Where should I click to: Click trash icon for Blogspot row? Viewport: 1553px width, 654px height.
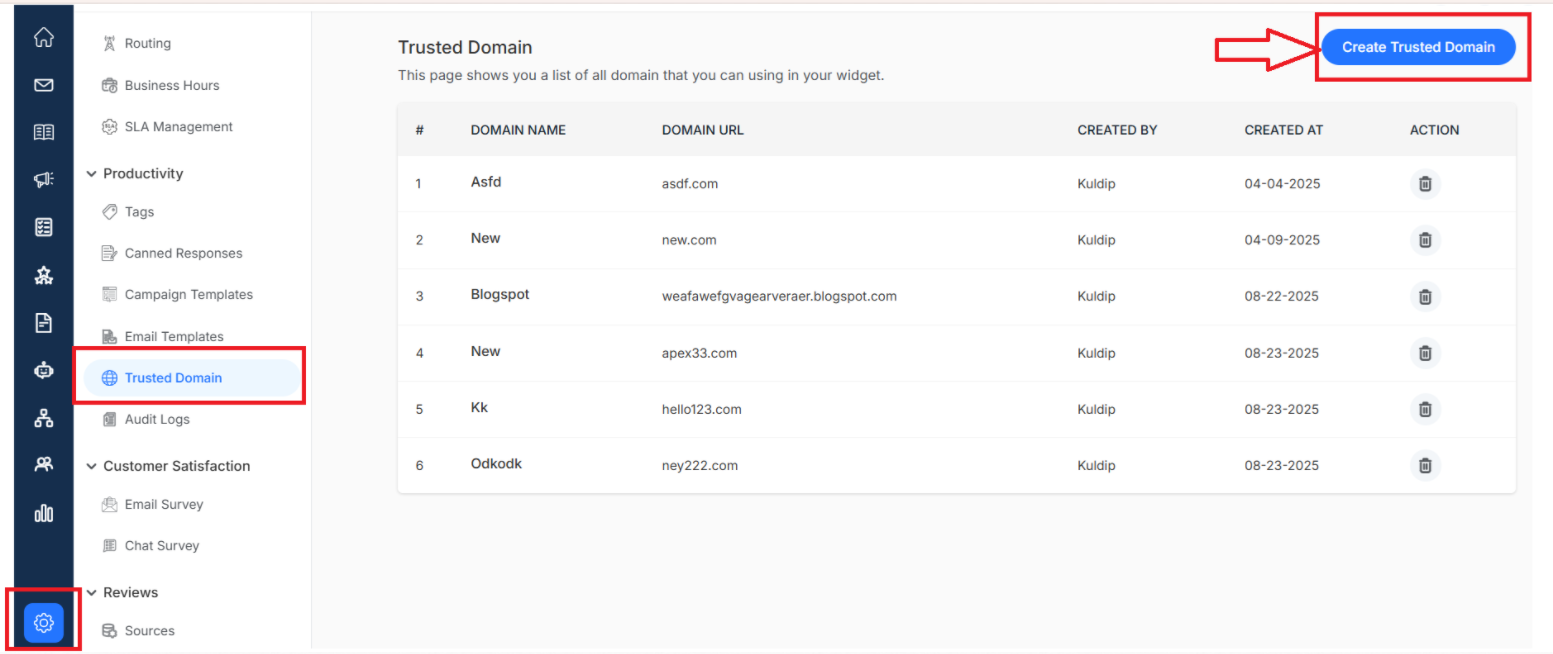1425,297
